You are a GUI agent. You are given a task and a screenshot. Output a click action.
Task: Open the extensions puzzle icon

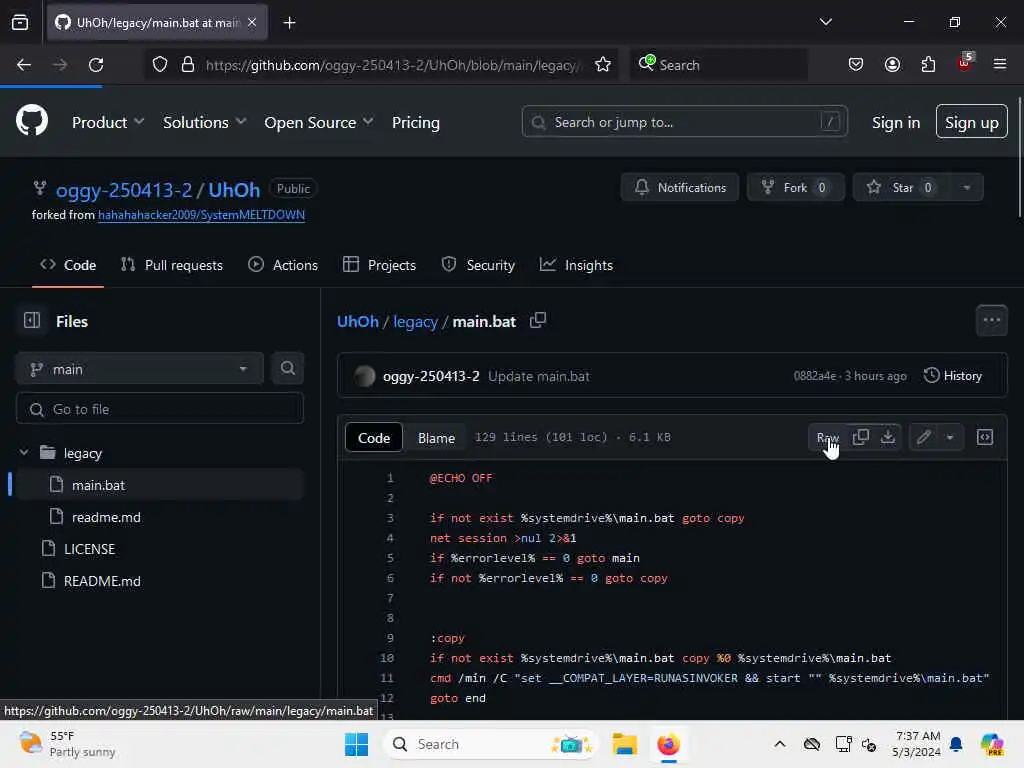pos(928,65)
